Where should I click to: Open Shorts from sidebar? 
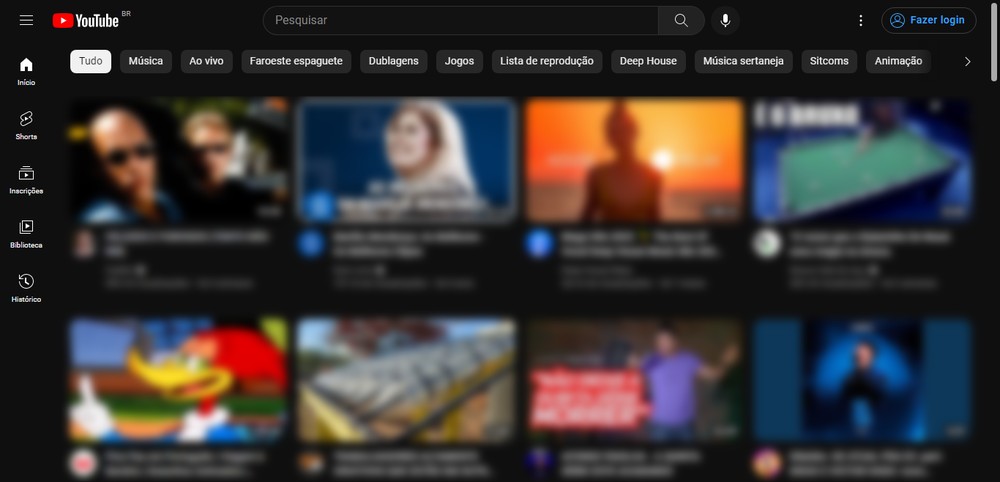pos(26,126)
